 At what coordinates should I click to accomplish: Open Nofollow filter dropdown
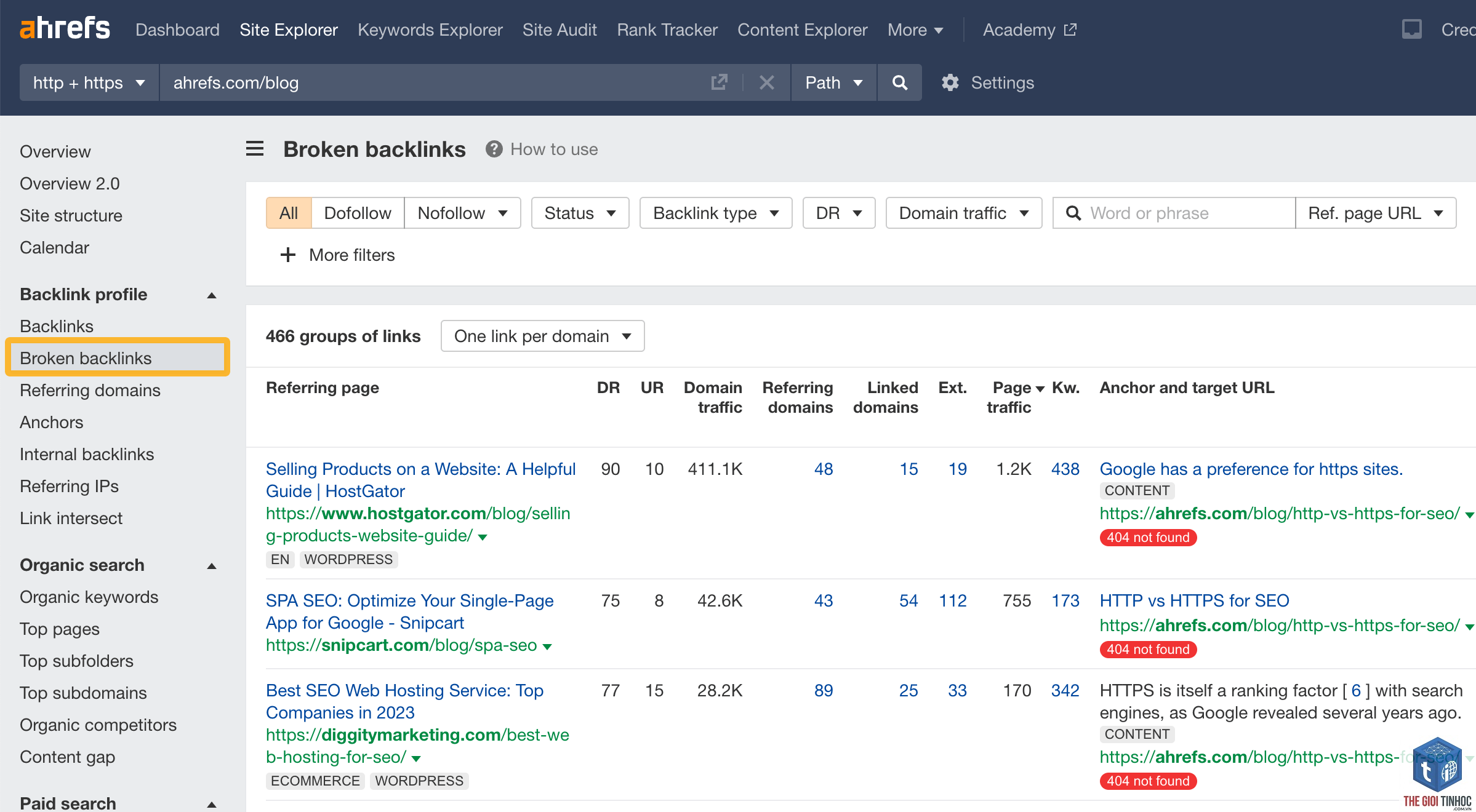pos(462,213)
